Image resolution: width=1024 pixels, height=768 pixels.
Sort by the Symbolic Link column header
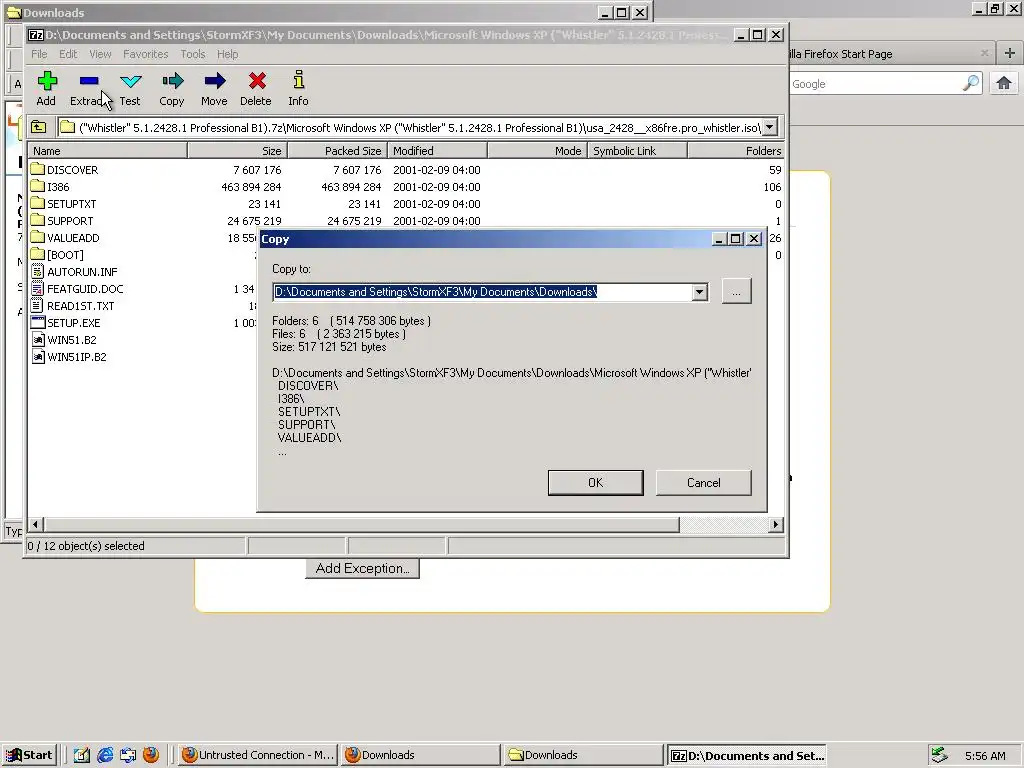pyautogui.click(x=637, y=151)
